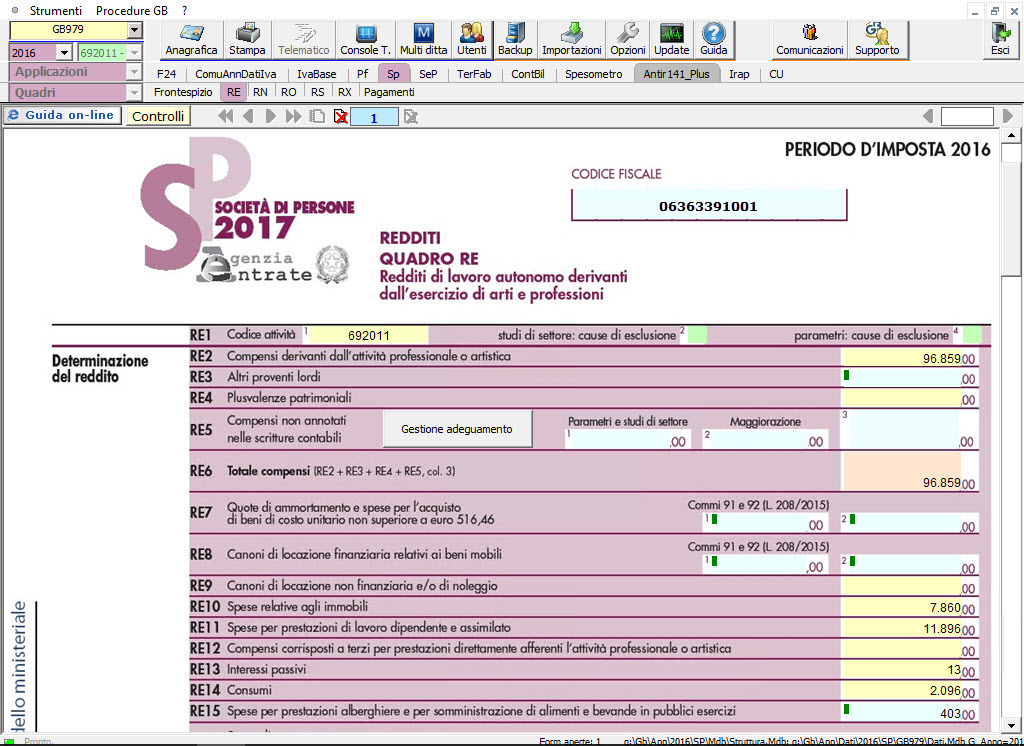This screenshot has width=1024, height=746.
Task: Click the Codice attività field 692011
Action: [x=368, y=335]
